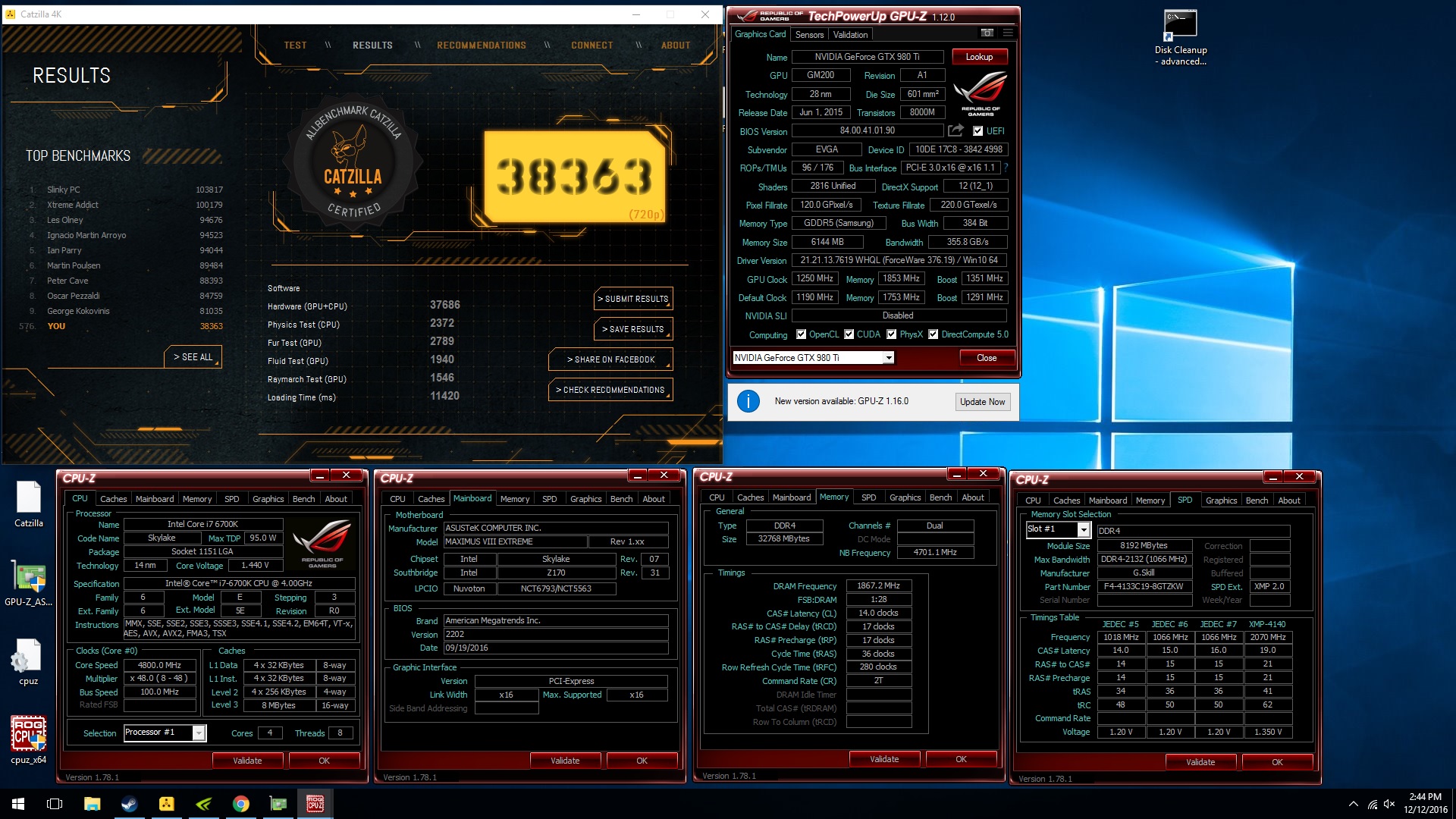1456x819 pixels.
Task: Switch to the Validation tab in GPU-Z
Action: (x=850, y=35)
